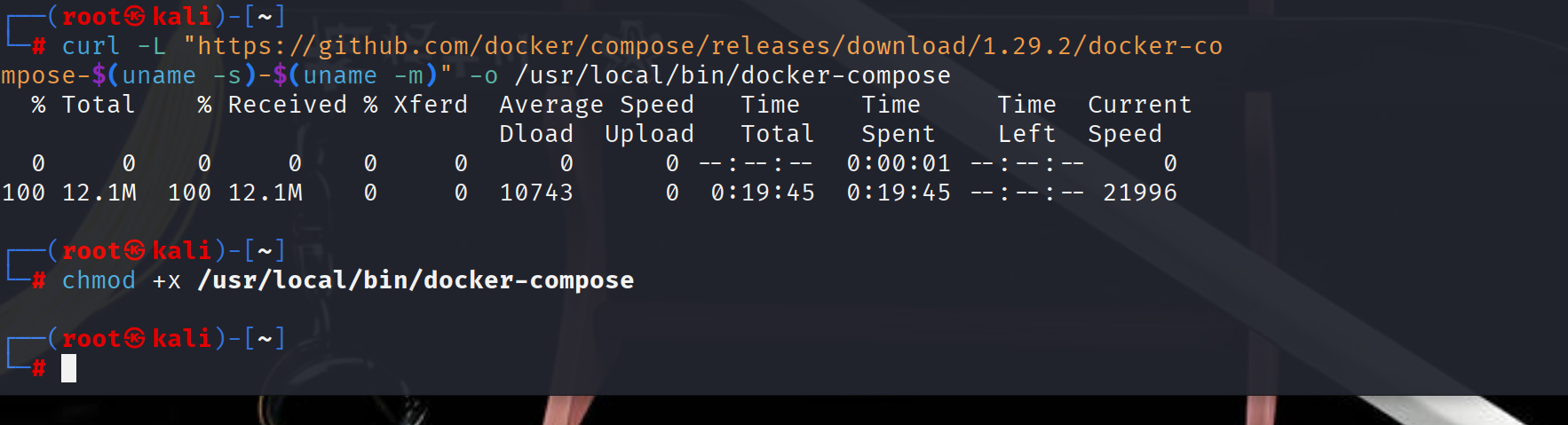1568x425 pixels.
Task: Click the -o /usr/local/bin/docker-compose output path
Action: pos(710,75)
